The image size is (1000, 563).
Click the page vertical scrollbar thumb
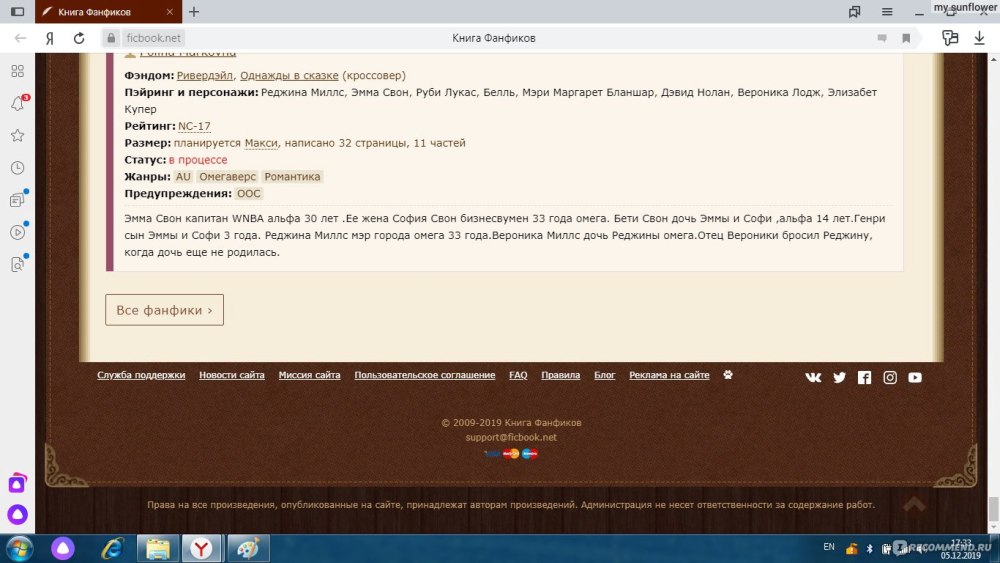(x=994, y=509)
